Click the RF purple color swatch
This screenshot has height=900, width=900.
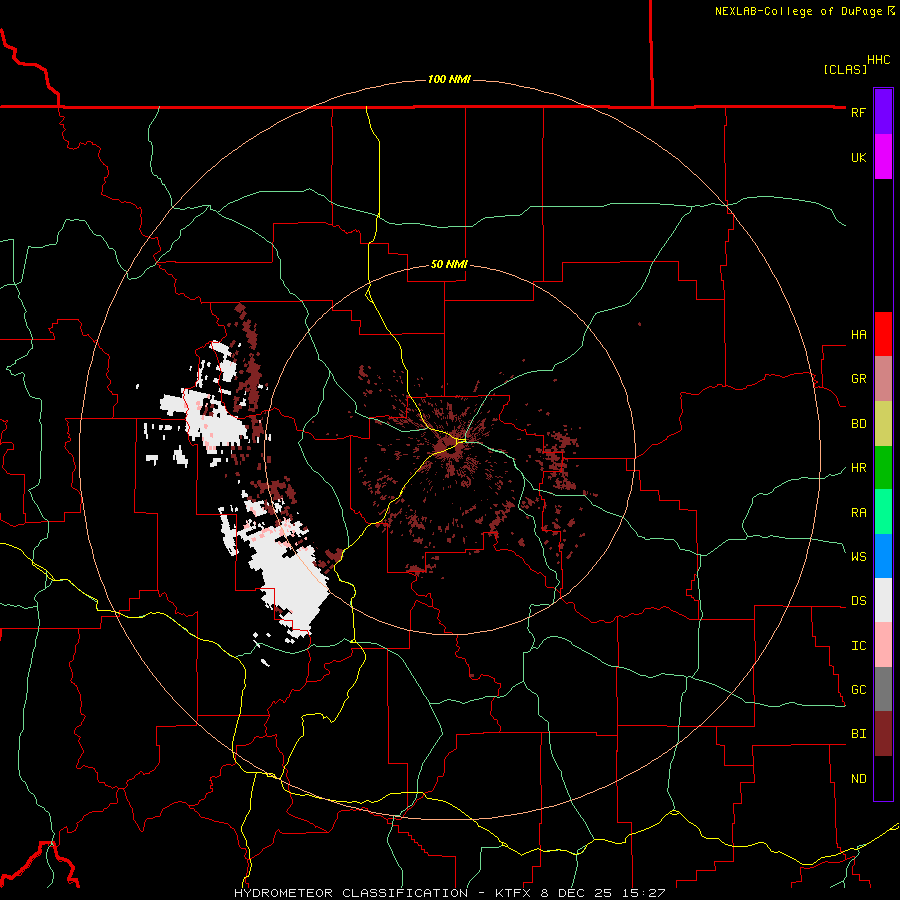coord(883,111)
